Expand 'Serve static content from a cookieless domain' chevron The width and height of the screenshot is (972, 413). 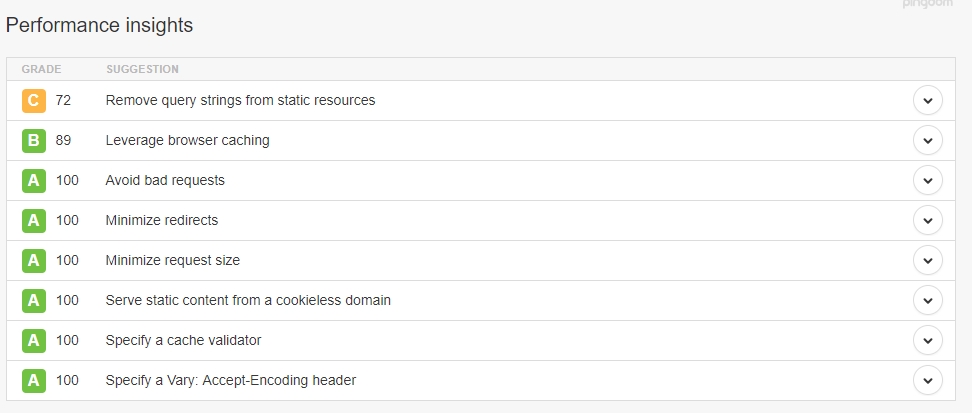click(927, 301)
